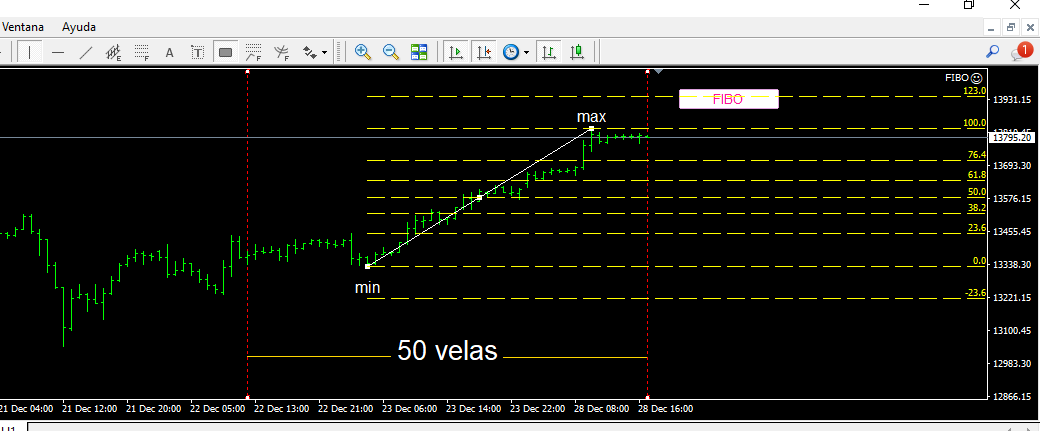Image resolution: width=1040 pixels, height=431 pixels.
Task: Select the Fibonacci retracement tool
Action: [141, 52]
